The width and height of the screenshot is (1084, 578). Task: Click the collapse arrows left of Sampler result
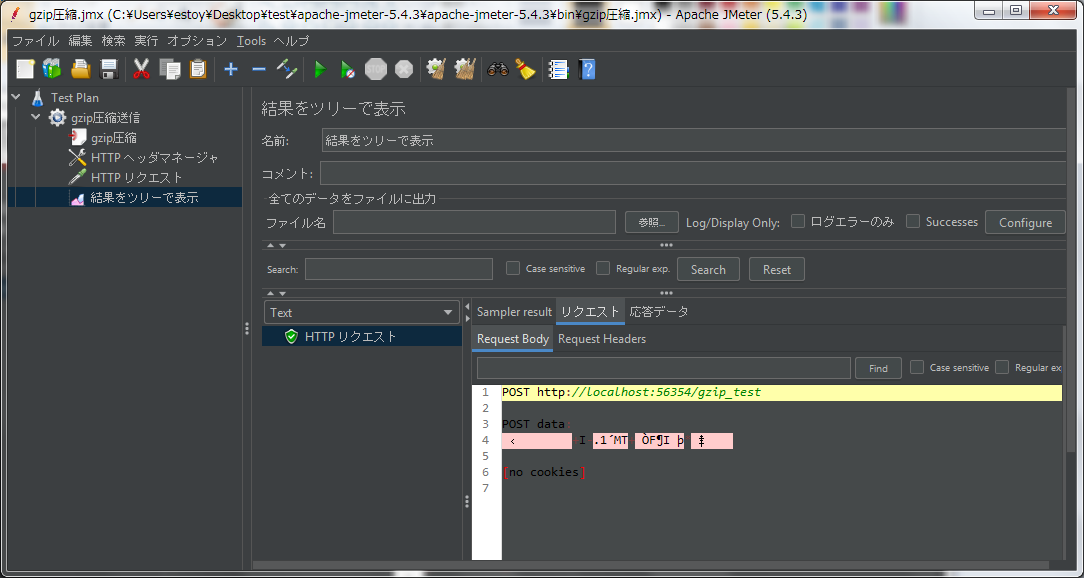tap(467, 312)
